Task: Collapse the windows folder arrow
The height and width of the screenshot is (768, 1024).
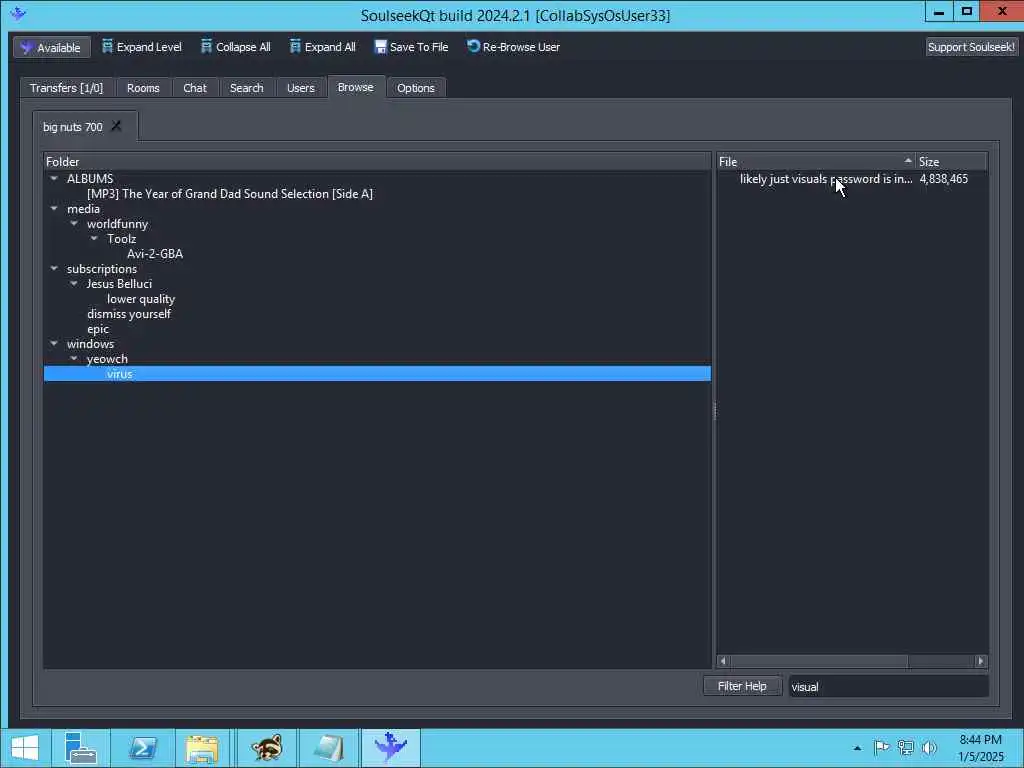Action: click(54, 344)
